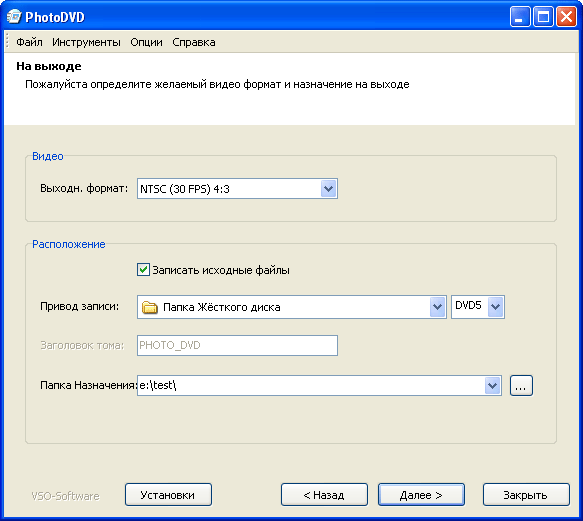
Task: Click the PhotoDVD title bar icon
Action: [x=14, y=17]
